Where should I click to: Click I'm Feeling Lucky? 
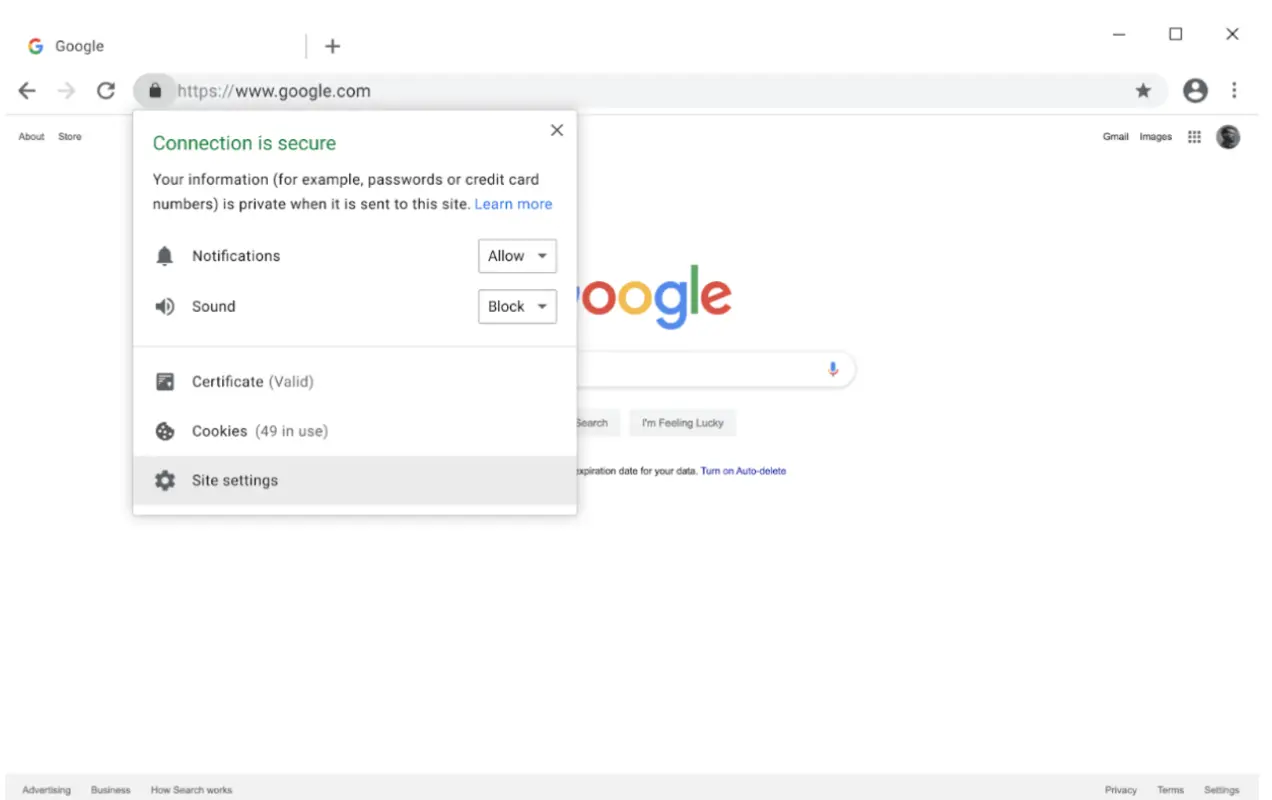[x=682, y=422]
